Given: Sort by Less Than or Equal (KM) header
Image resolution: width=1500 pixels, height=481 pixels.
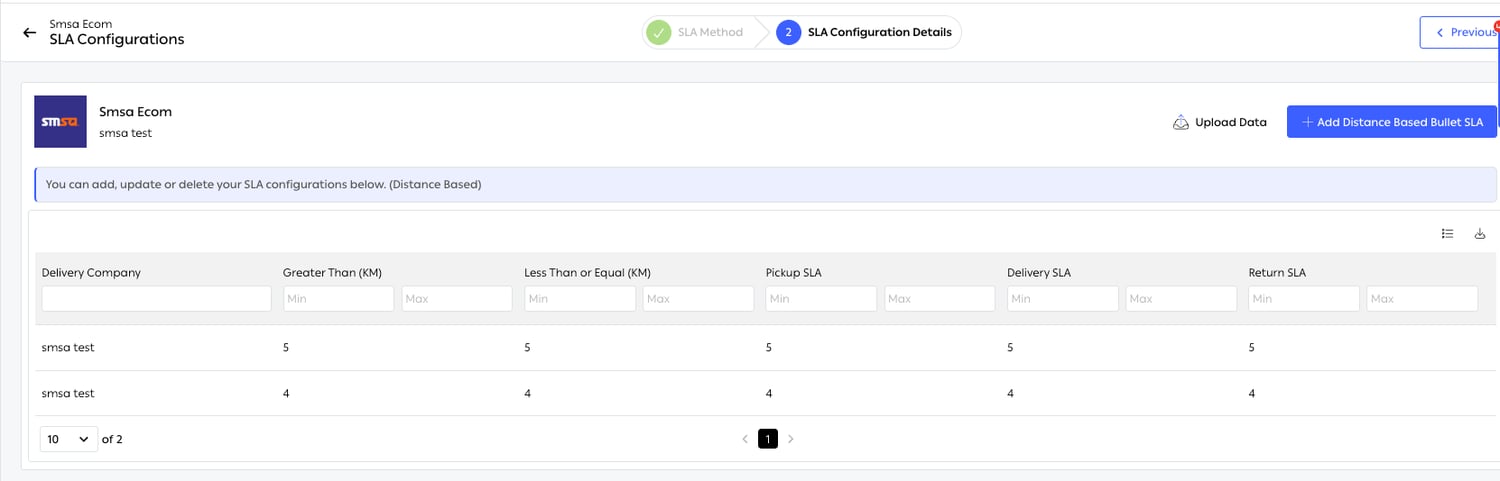Looking at the screenshot, I should pos(588,272).
